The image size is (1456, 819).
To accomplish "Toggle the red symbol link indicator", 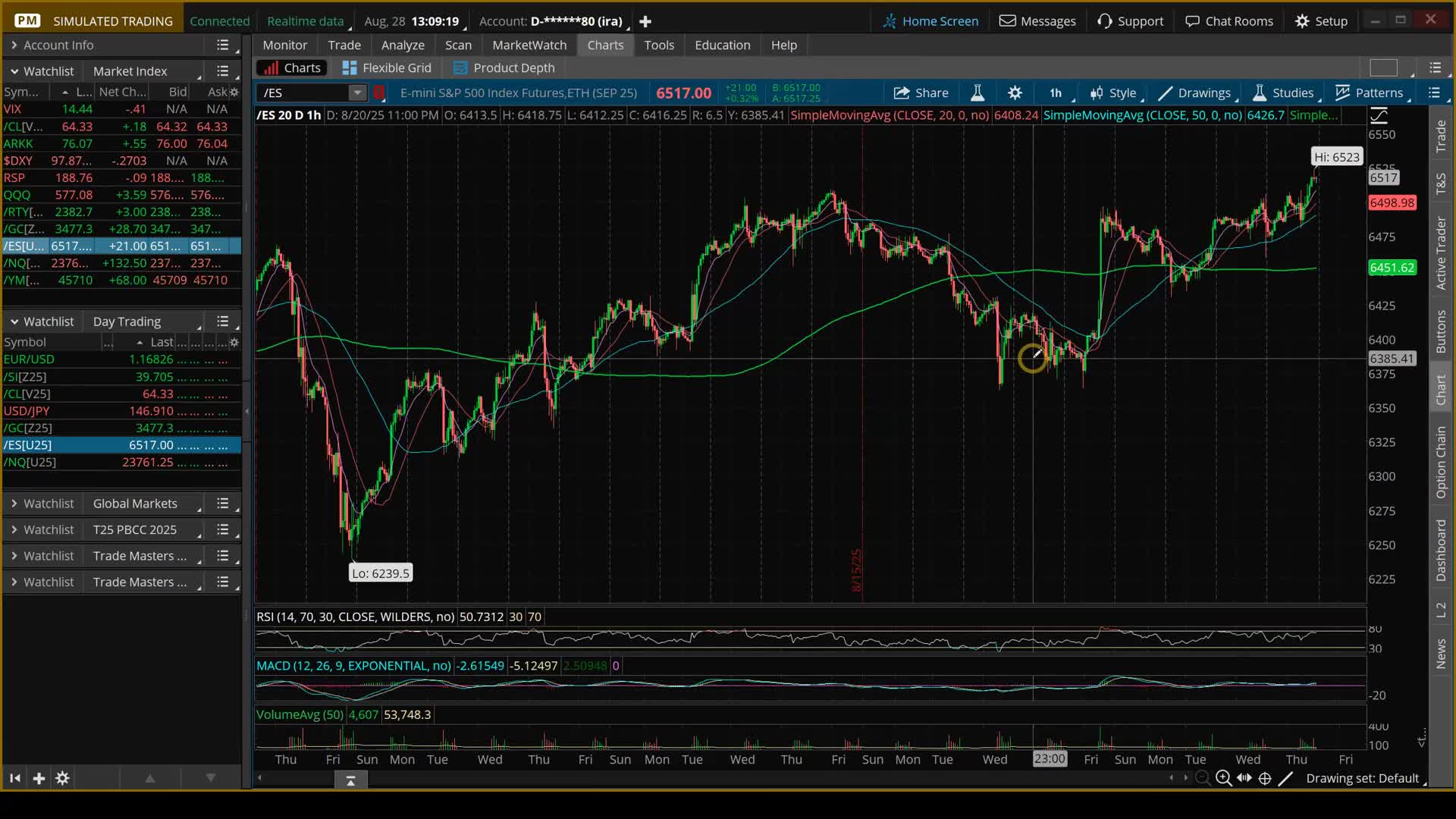I will point(379,93).
